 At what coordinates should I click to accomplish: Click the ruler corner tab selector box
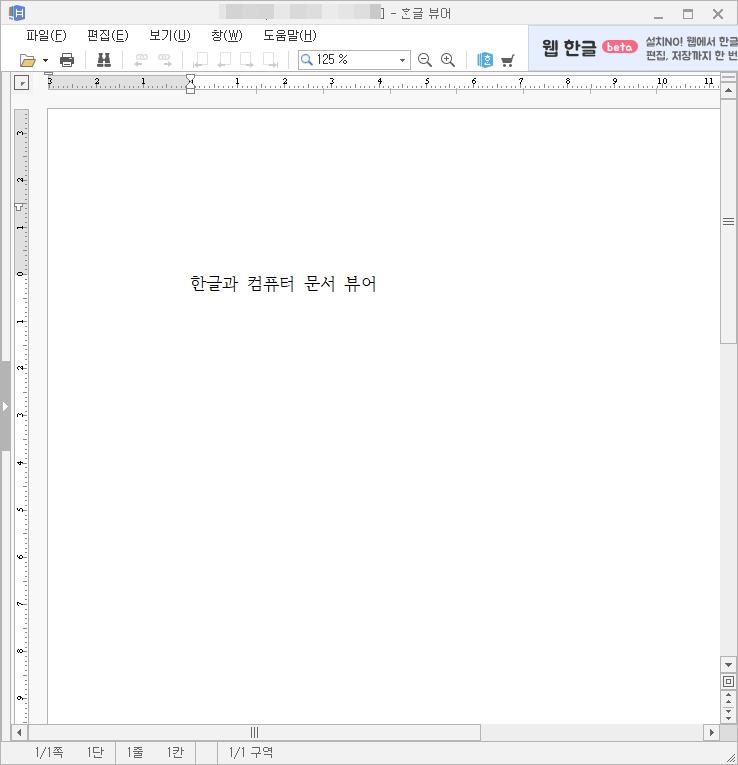tap(21, 83)
